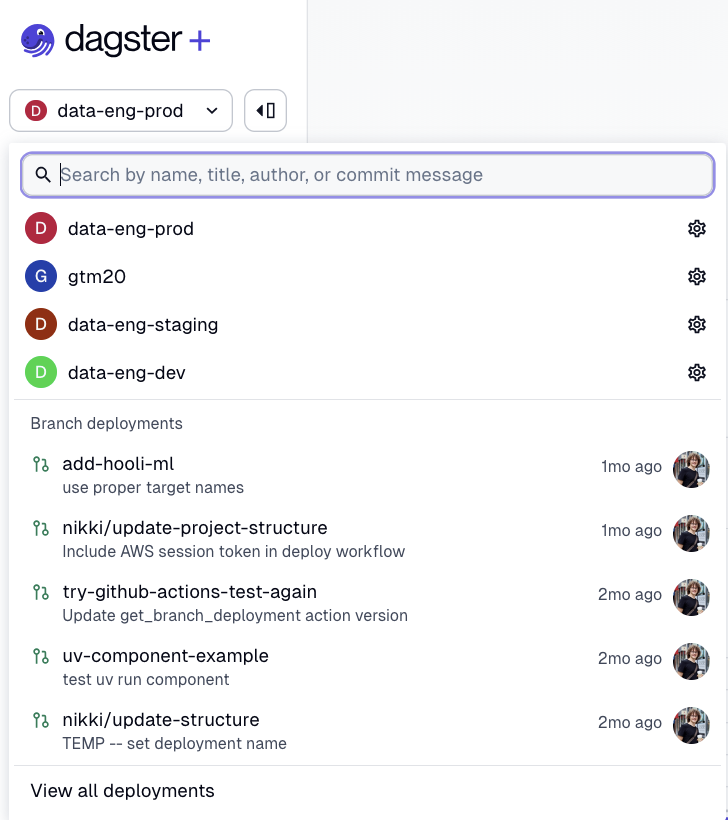Collapse the sidebar with the panel icon
Viewport: 728px width, 820px height.
pyautogui.click(x=265, y=111)
